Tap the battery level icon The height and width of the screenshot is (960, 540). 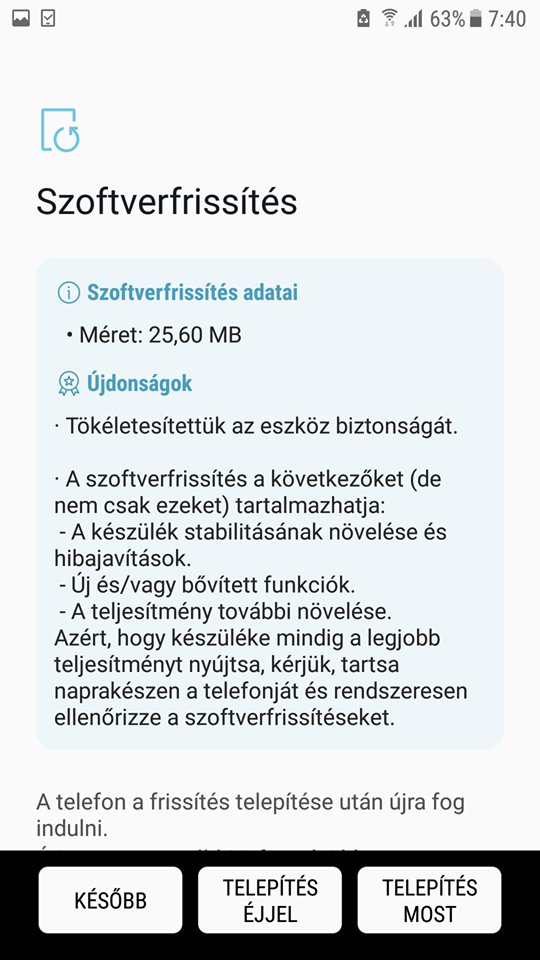pyautogui.click(x=476, y=19)
